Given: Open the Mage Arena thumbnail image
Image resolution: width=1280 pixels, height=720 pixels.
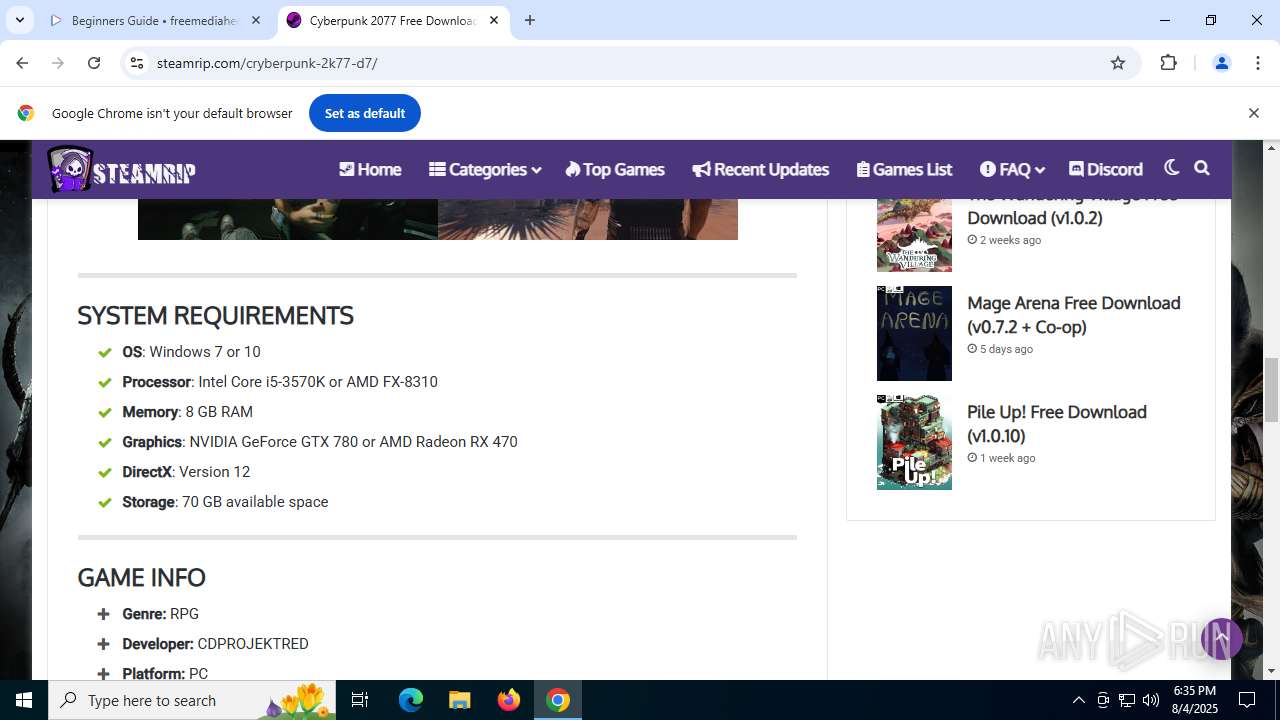Looking at the screenshot, I should 914,333.
